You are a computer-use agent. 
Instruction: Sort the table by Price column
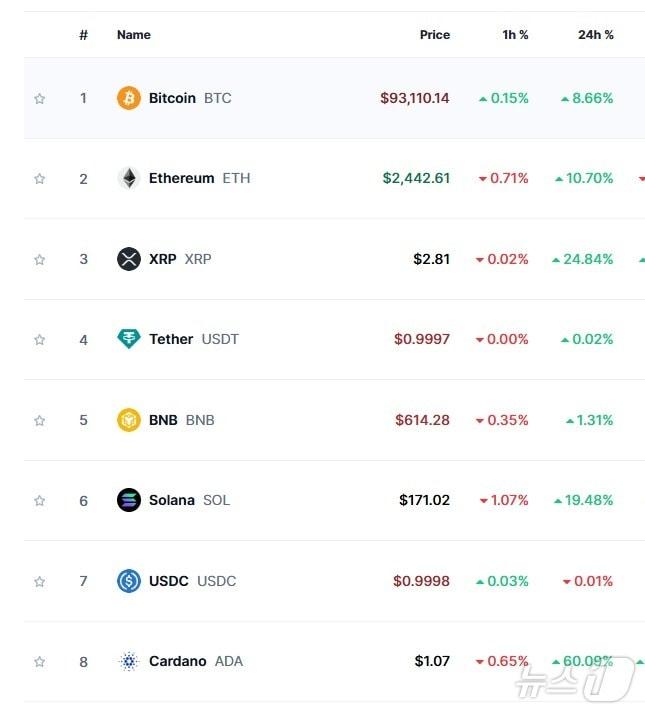point(435,35)
